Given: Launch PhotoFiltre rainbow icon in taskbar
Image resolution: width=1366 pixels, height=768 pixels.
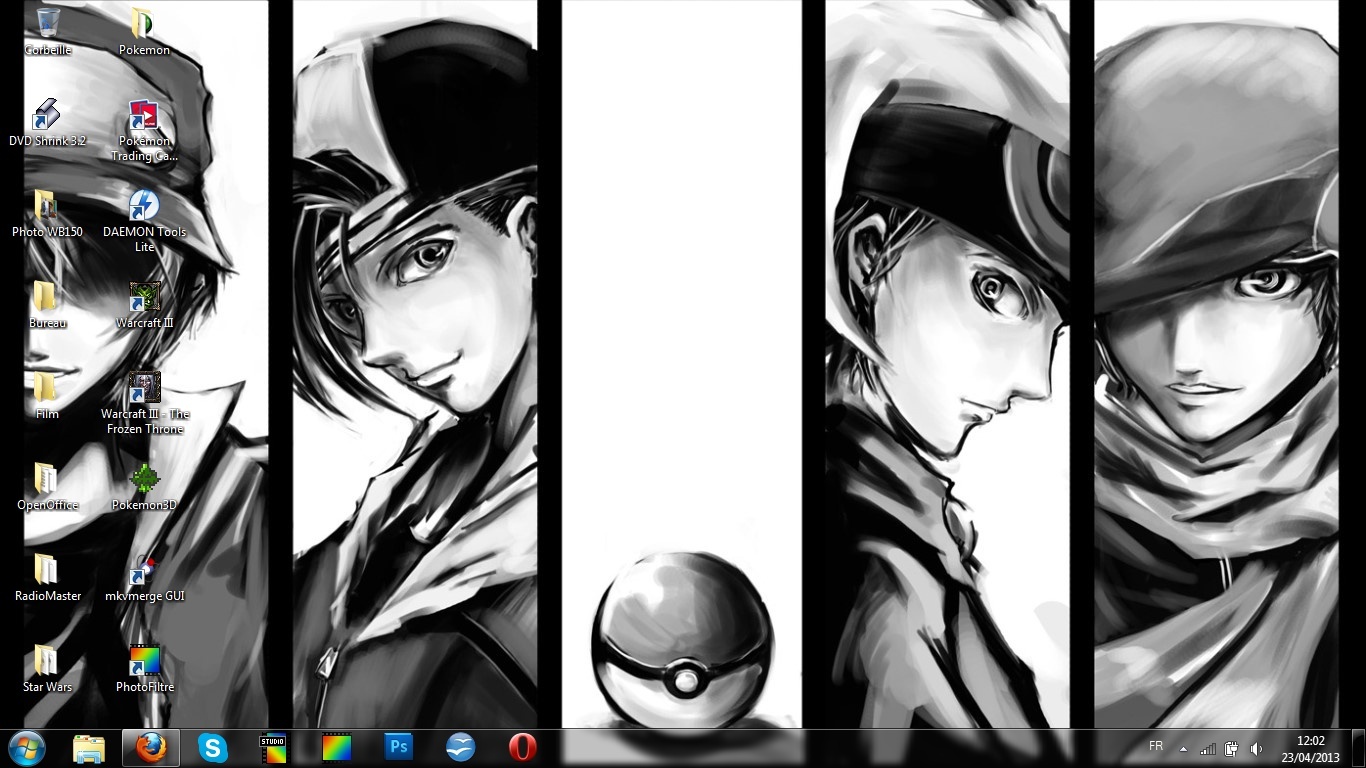Looking at the screenshot, I should (x=337, y=748).
